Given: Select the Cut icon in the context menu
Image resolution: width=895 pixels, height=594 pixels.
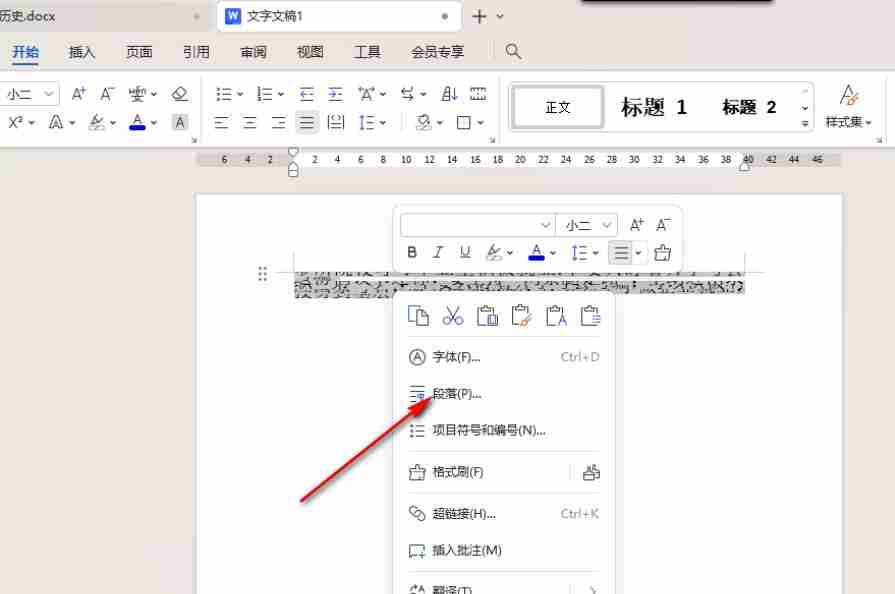Looking at the screenshot, I should point(453,315).
